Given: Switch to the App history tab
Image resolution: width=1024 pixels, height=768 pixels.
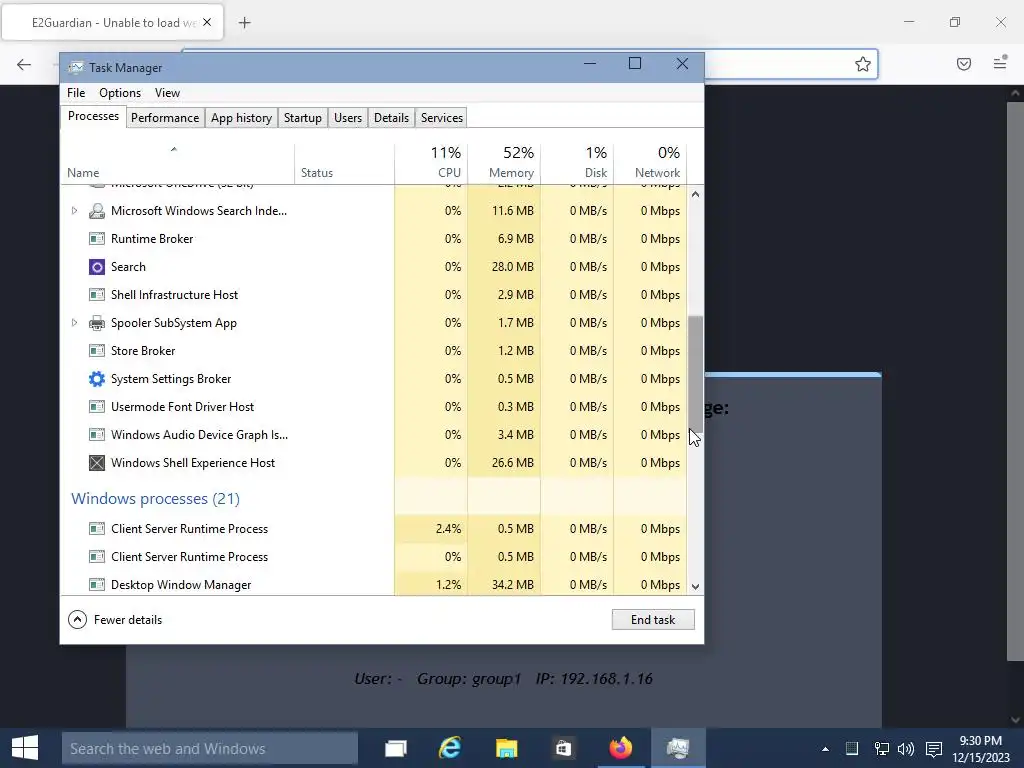Looking at the screenshot, I should pyautogui.click(x=241, y=118).
